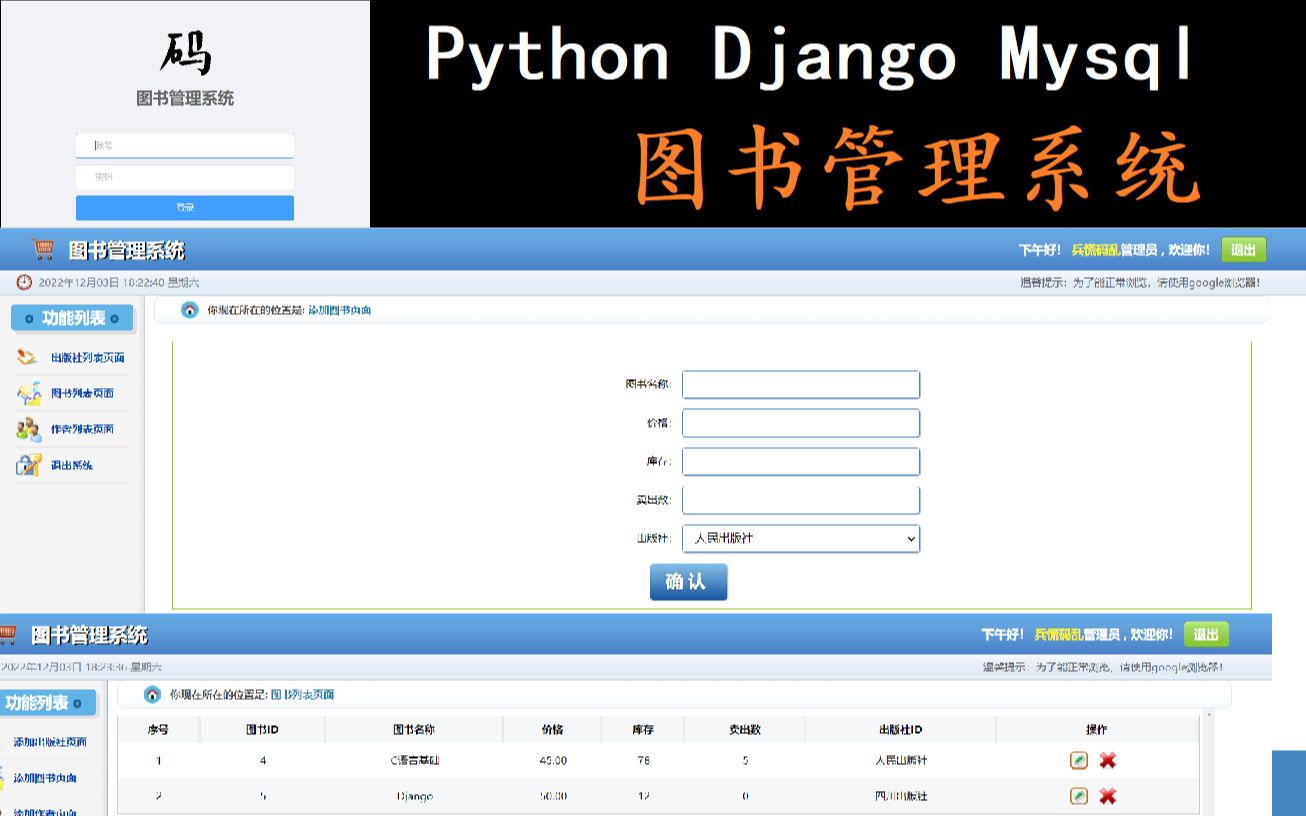
Task: Click the C语言基础 book name cell
Action: tap(414, 761)
